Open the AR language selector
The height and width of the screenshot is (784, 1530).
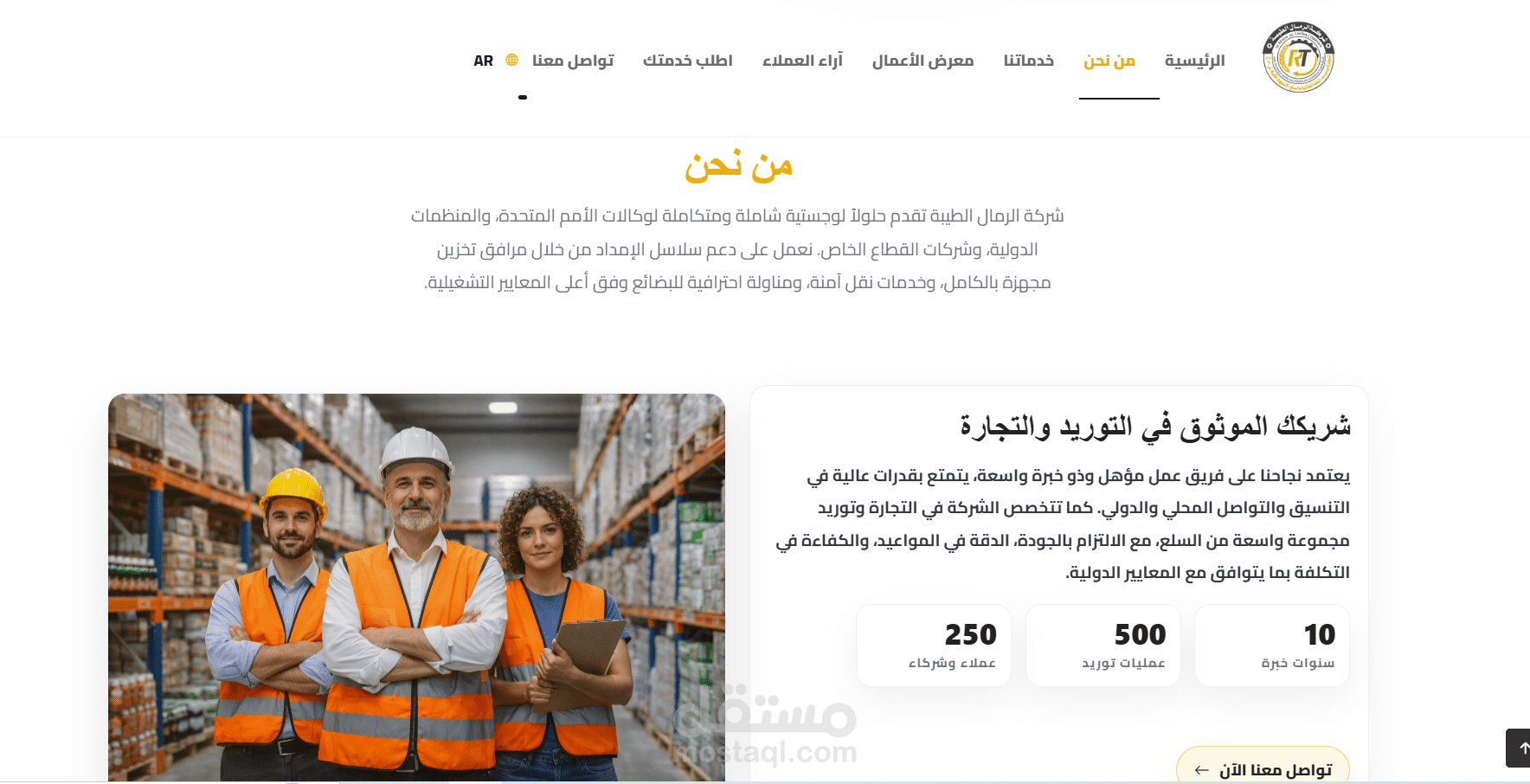click(483, 61)
